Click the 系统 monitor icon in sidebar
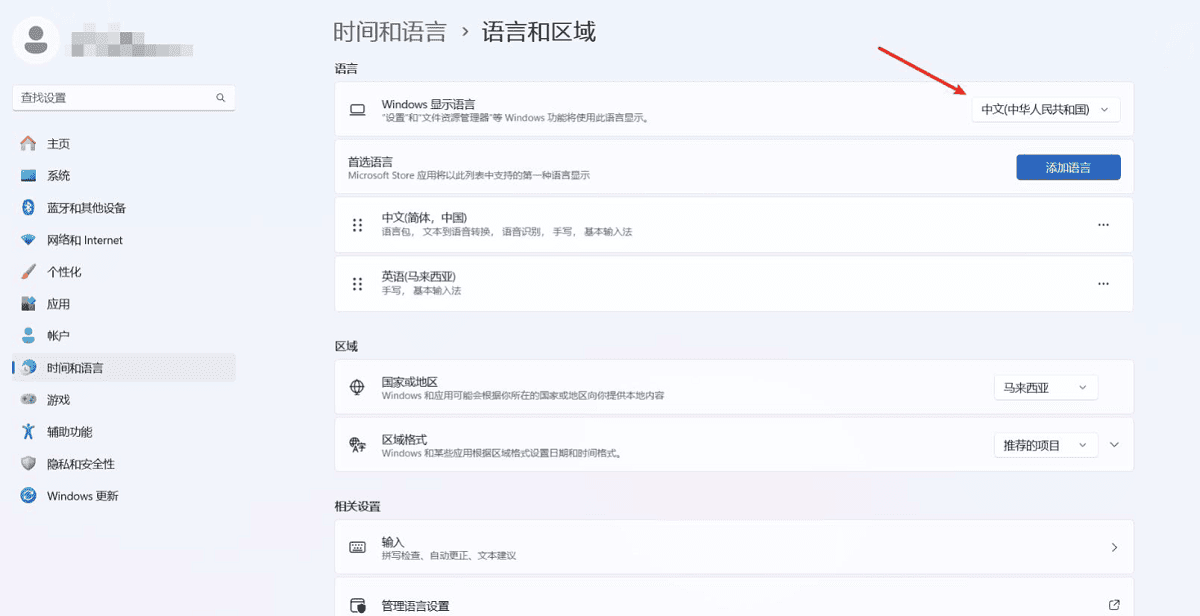Viewport: 1200px width, 616px height. (28, 176)
